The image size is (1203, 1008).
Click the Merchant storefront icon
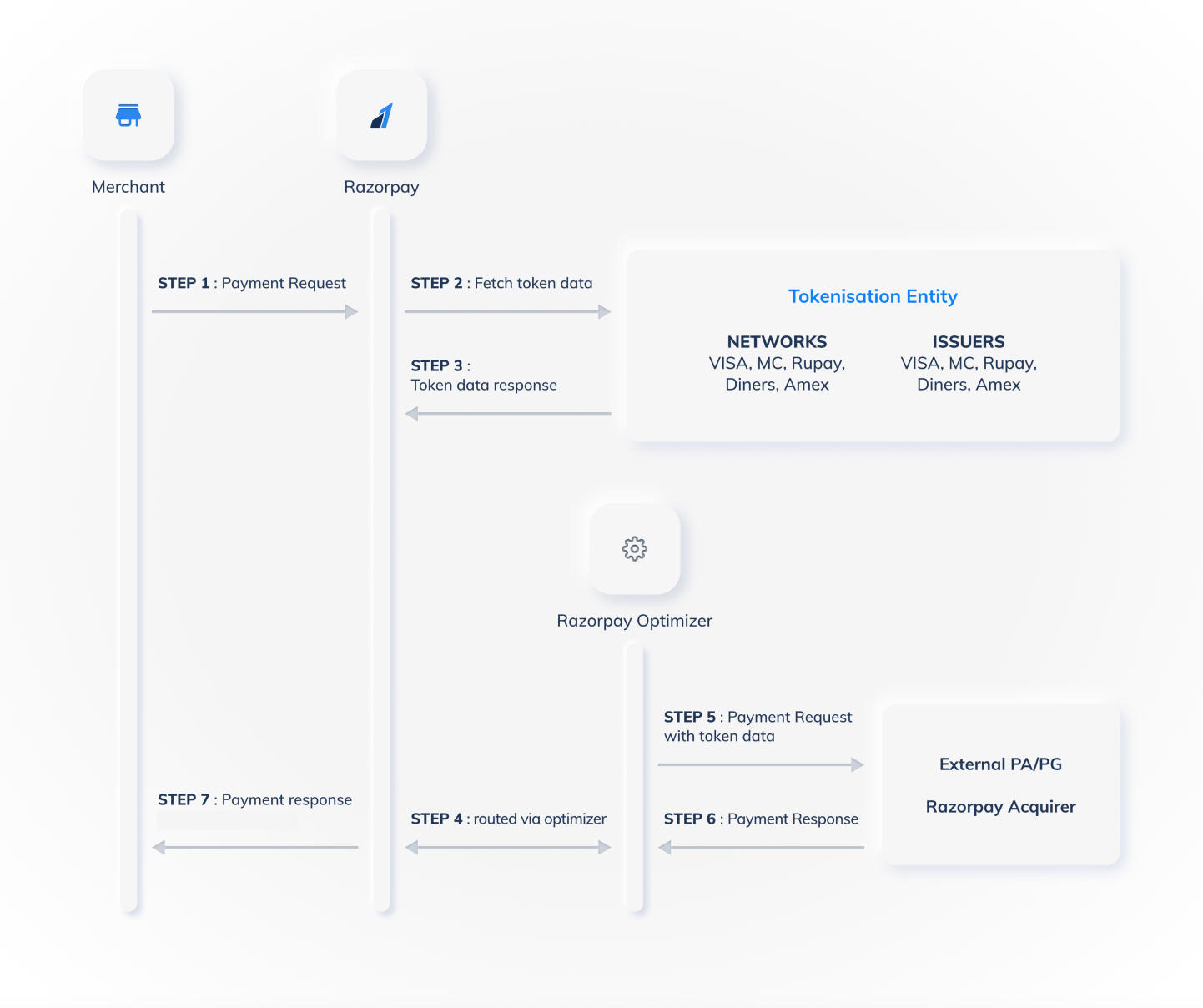[128, 115]
